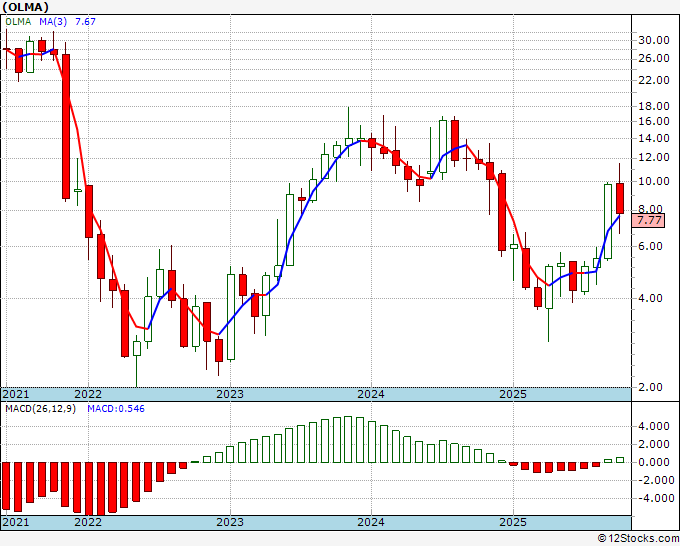The width and height of the screenshot is (680, 546).
Task: Click the 4.000 MACD axis label
Action: [654, 426]
